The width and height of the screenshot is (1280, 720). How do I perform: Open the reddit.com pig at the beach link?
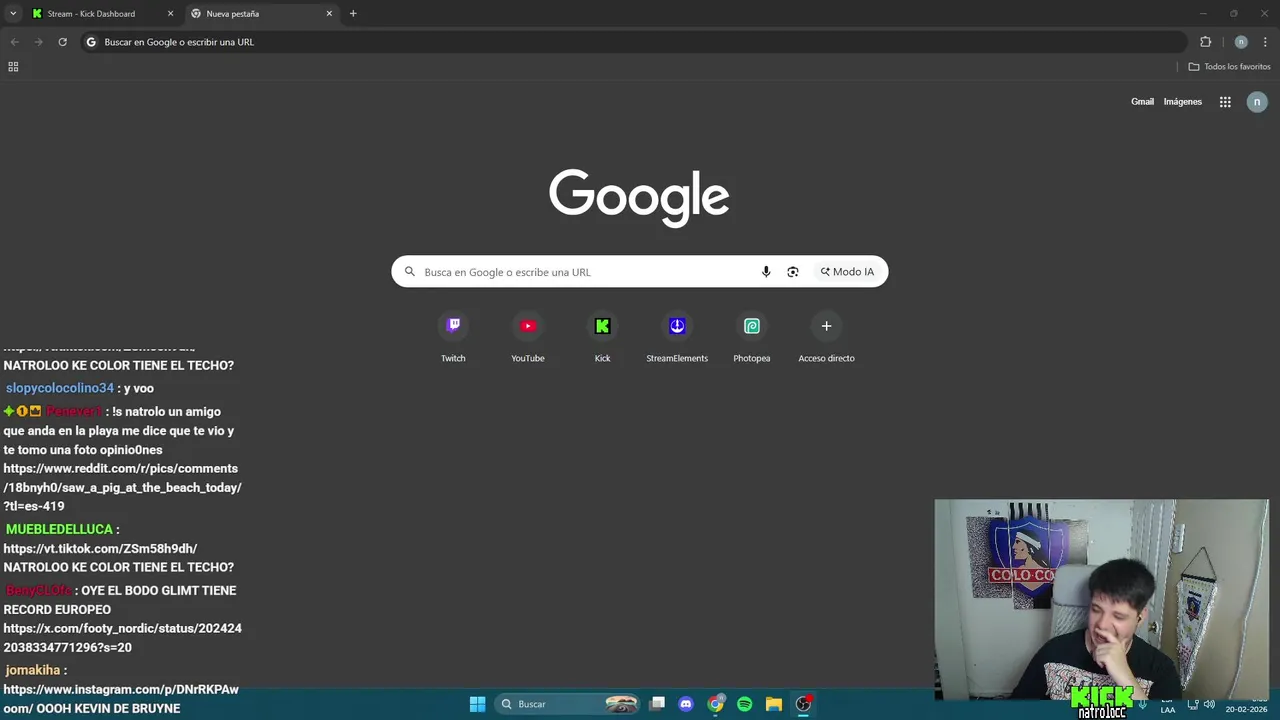coord(122,487)
